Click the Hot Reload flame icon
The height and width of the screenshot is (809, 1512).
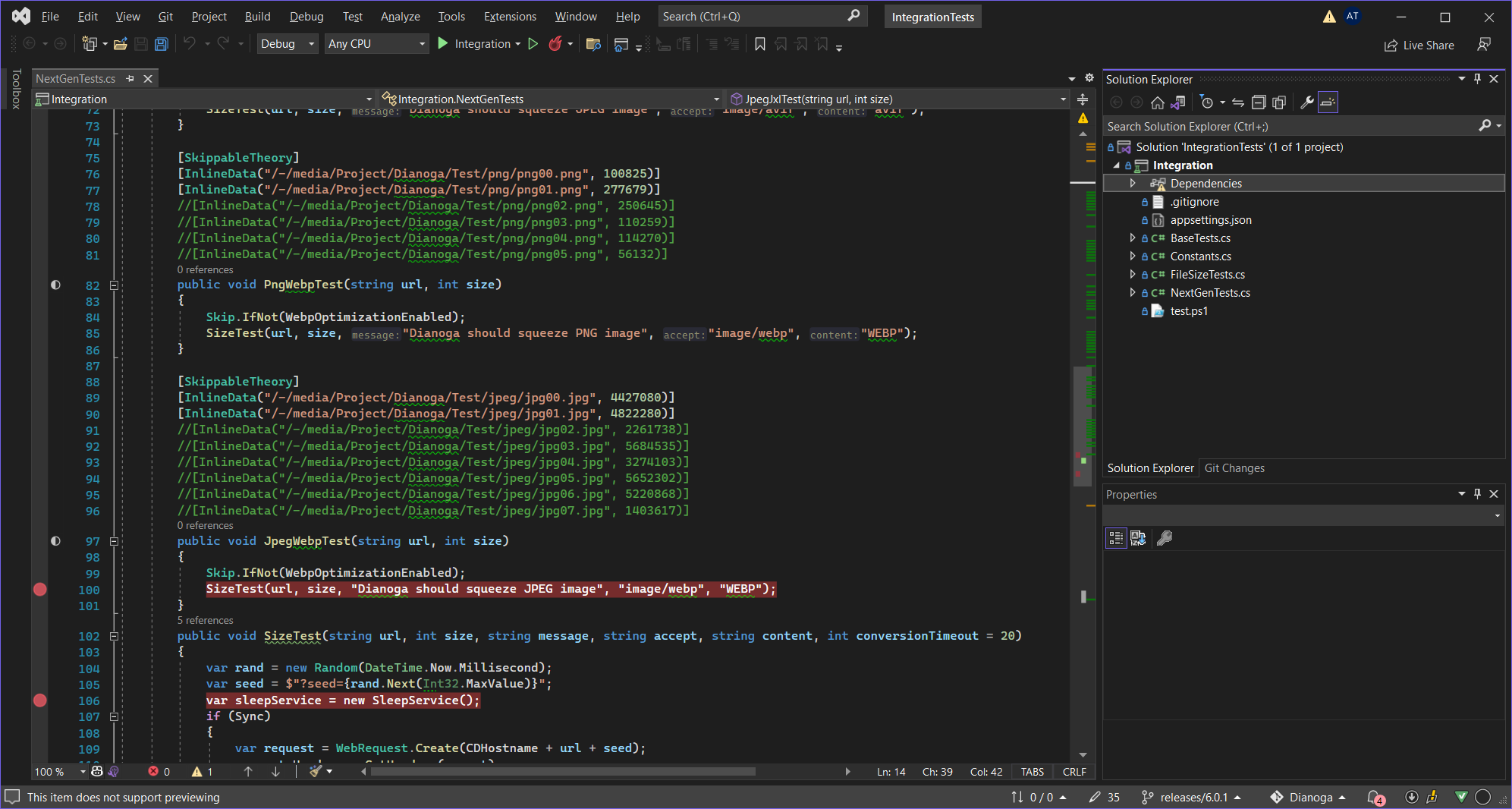555,44
